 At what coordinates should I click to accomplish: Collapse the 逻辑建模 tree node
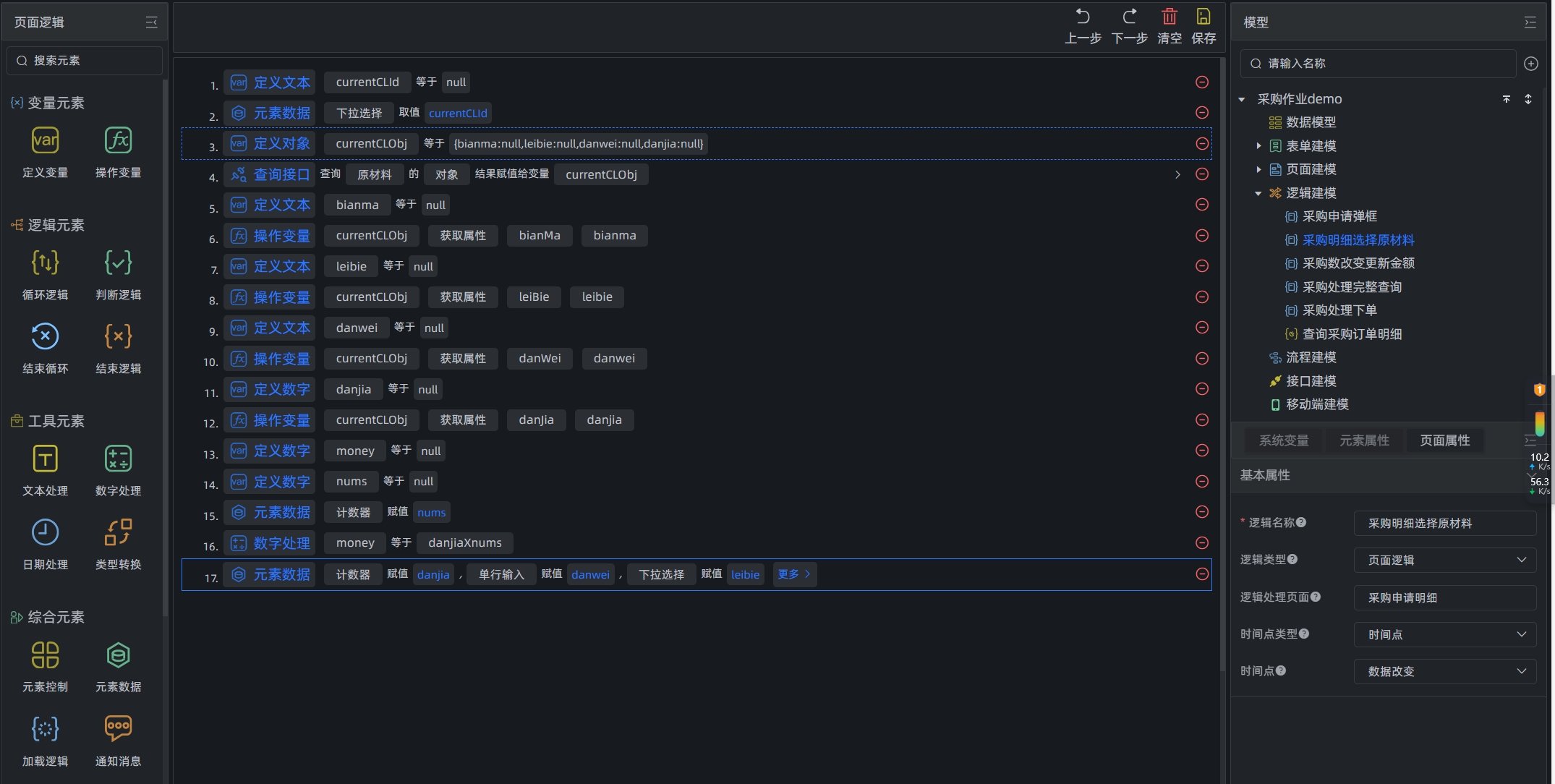coord(1258,193)
